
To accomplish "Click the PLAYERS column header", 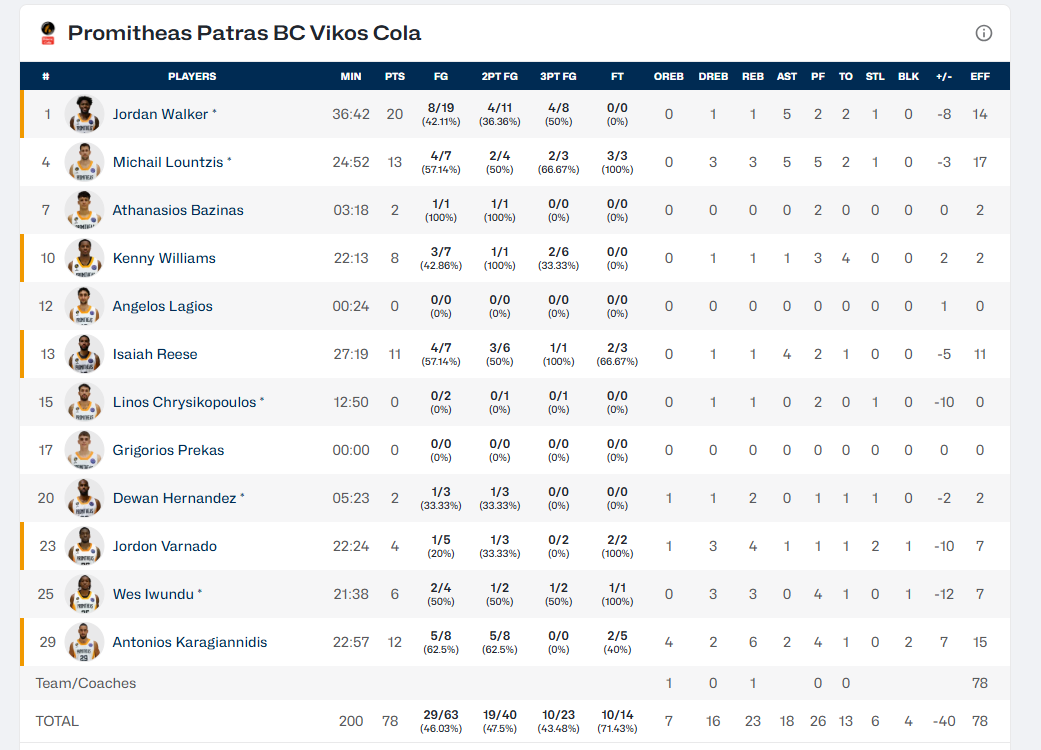I will coord(192,76).
